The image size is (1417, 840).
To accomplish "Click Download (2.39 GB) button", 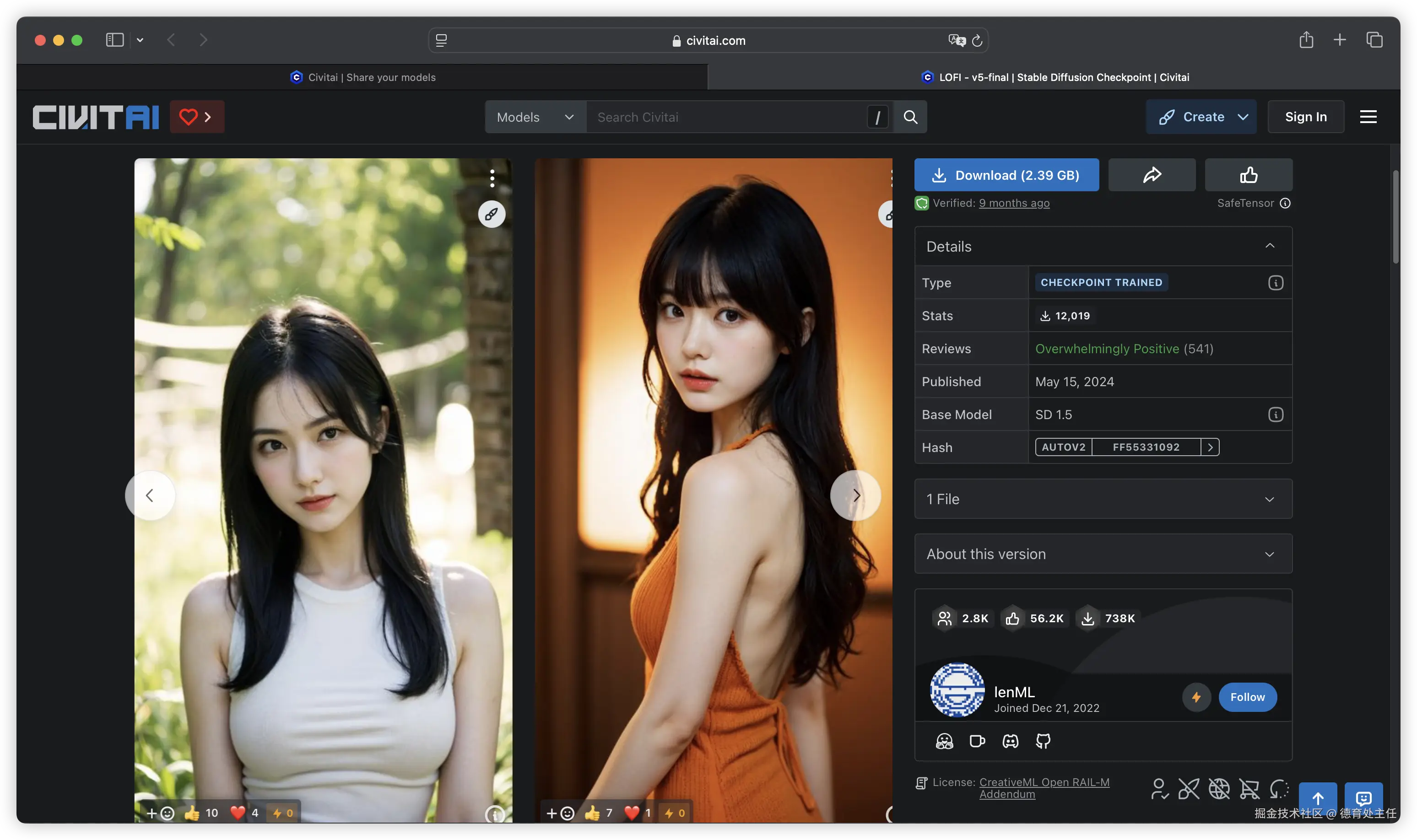I will click(x=1006, y=175).
